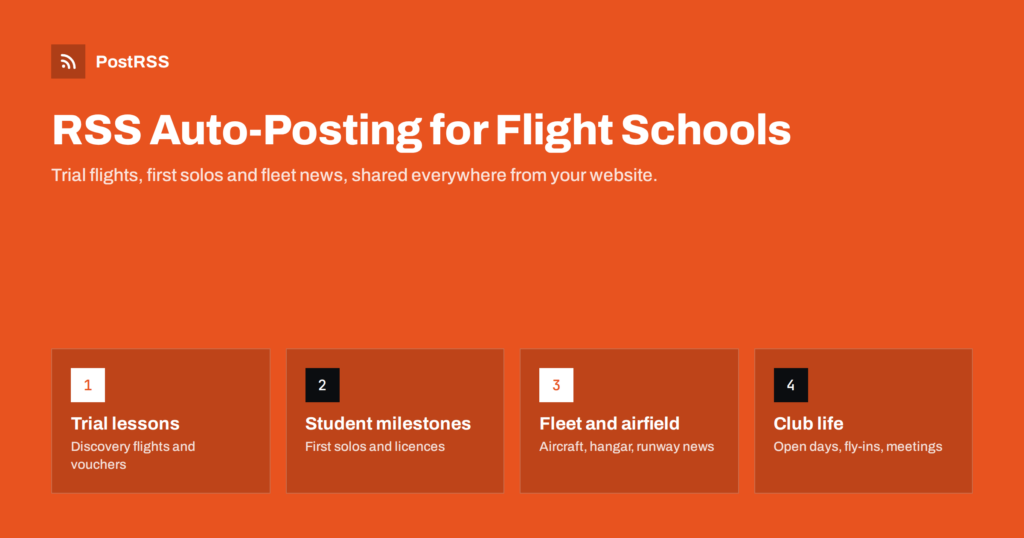Click the main RSS Auto-Posting headline
Viewport: 1024px width, 538px height.
[421, 130]
